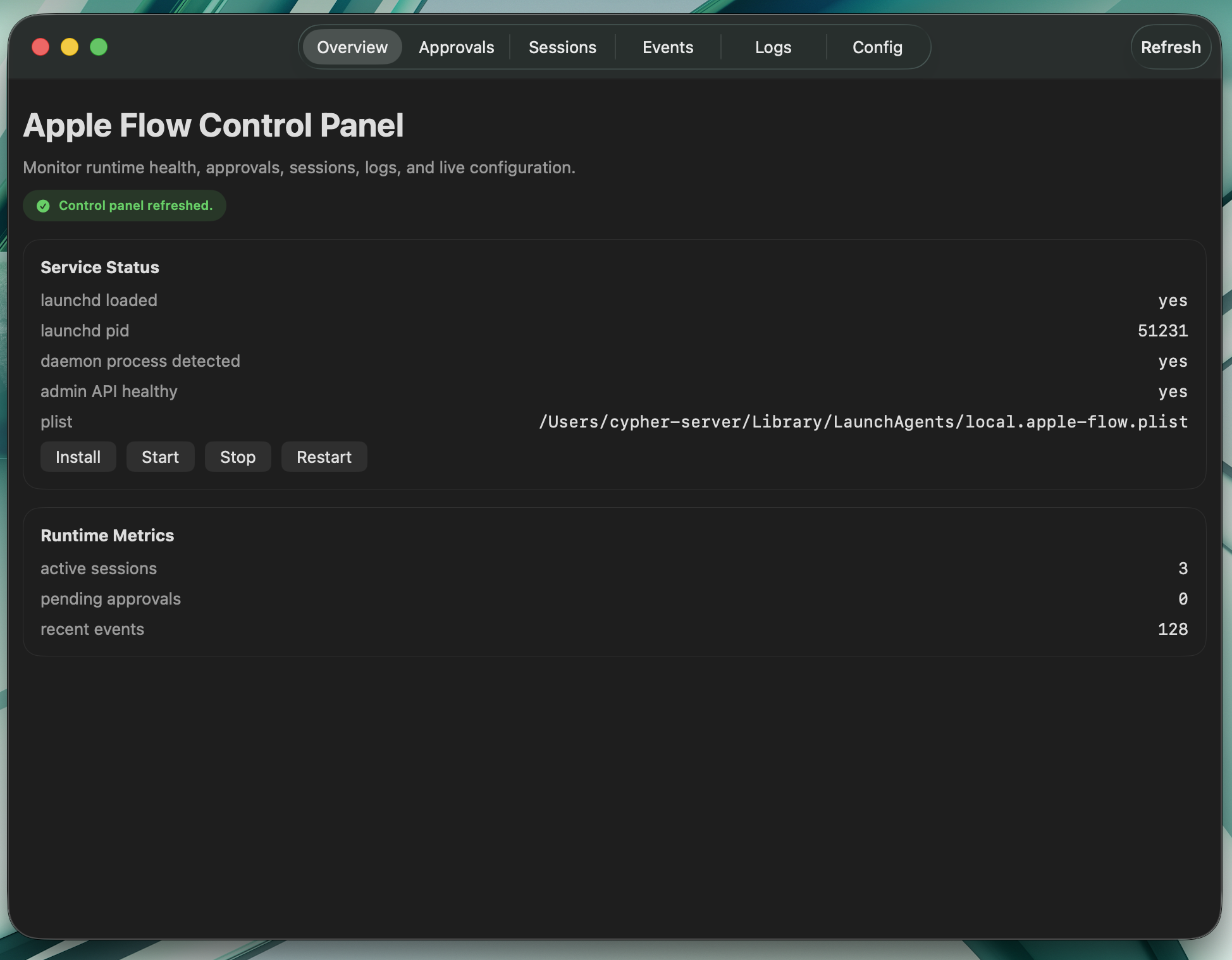Switch to the Approvals tab
Viewport: 1232px width, 960px height.
(456, 47)
